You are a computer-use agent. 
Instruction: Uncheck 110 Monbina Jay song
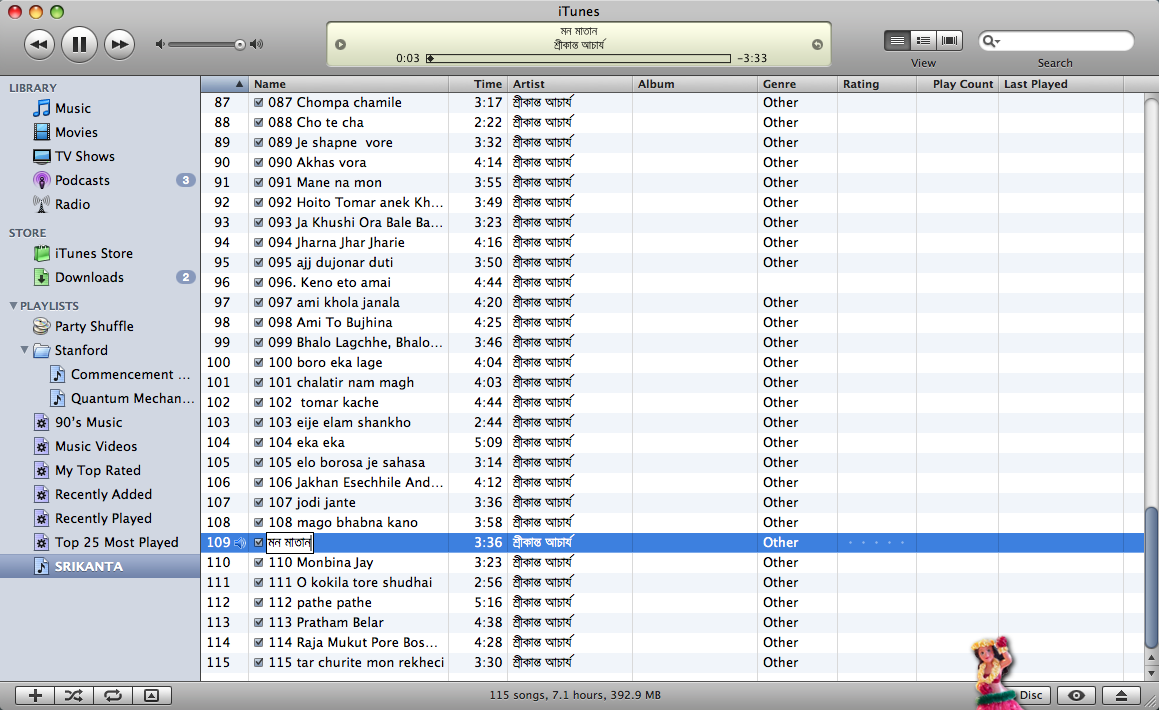coord(259,562)
